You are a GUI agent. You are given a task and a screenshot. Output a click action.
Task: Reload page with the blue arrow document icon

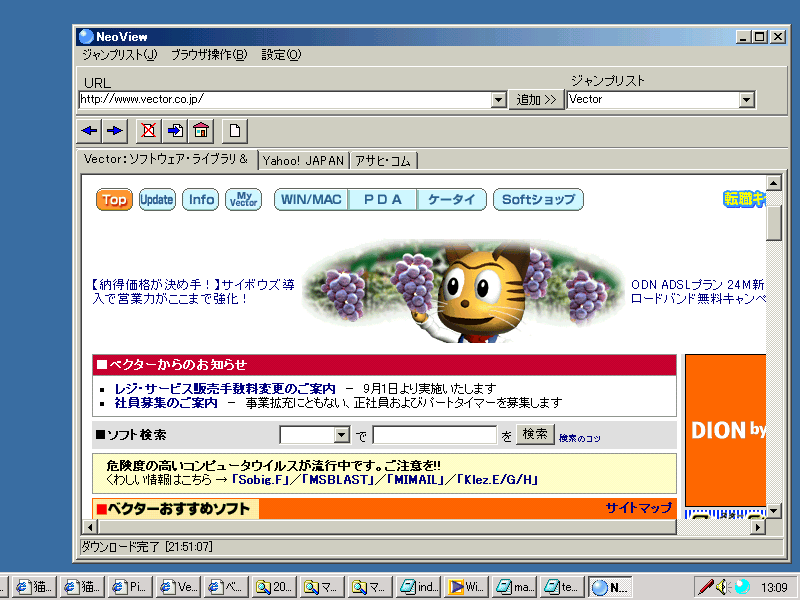175,131
